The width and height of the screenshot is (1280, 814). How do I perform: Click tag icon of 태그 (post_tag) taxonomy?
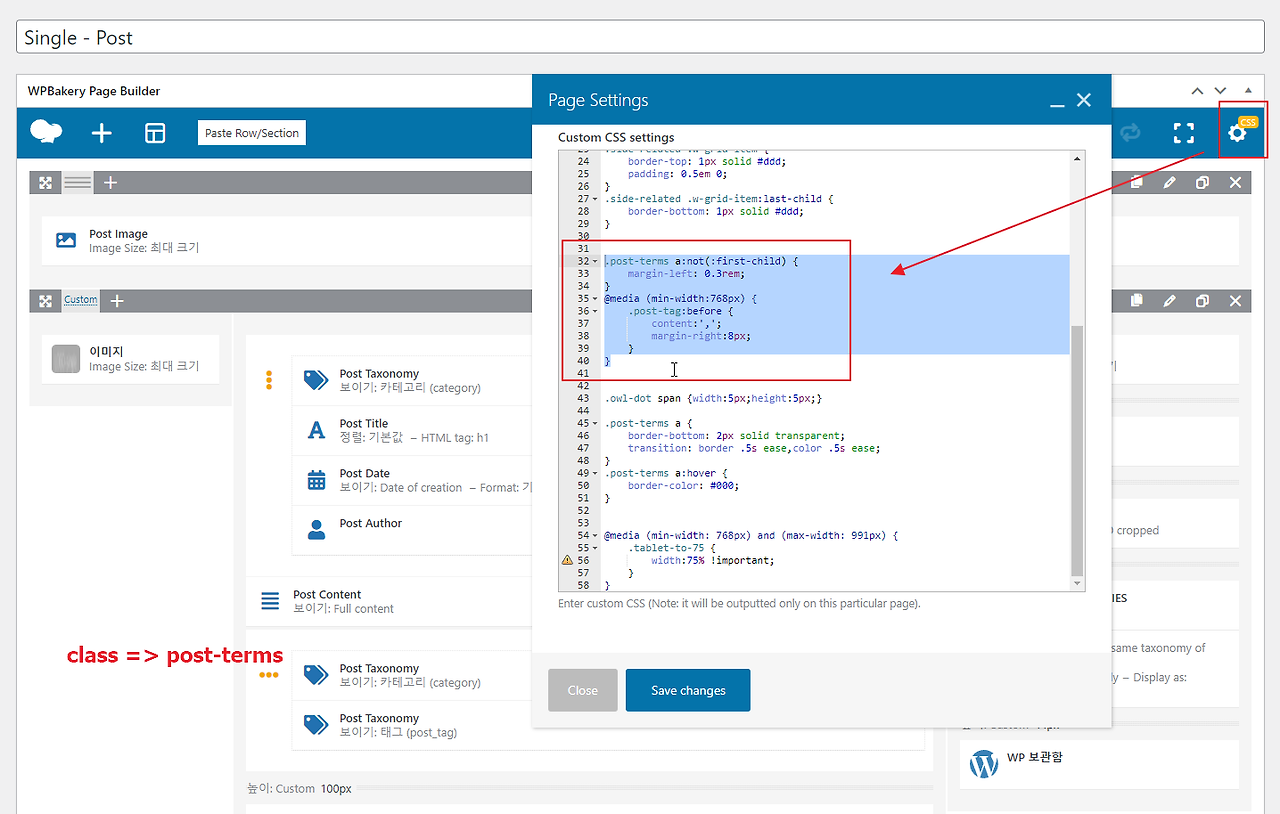(x=317, y=725)
